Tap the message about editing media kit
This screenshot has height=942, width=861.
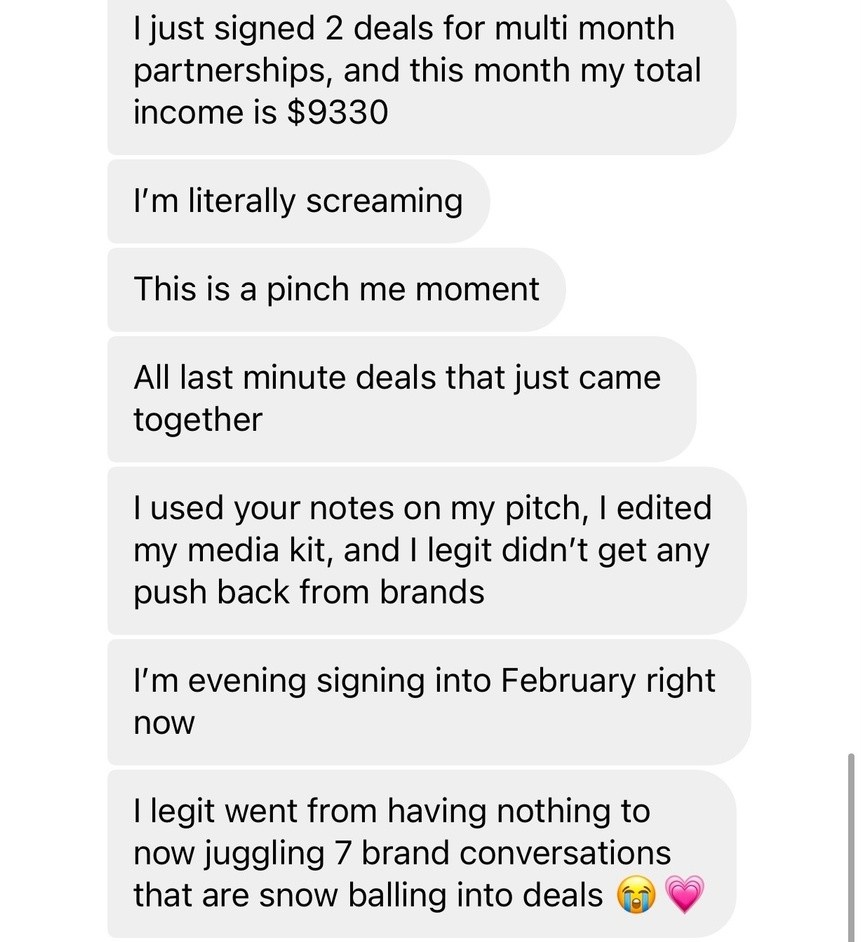pos(427,550)
